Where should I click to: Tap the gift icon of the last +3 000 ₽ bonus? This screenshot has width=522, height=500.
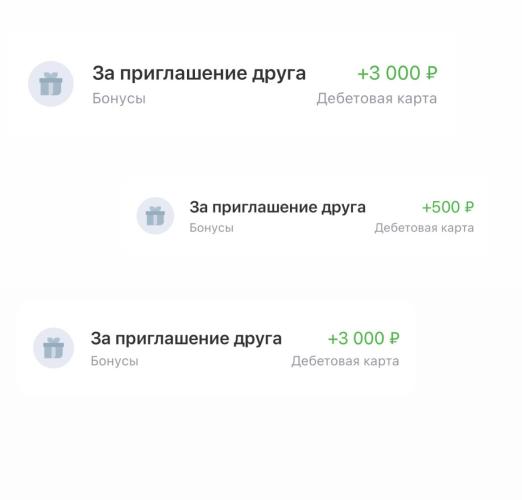(x=53, y=348)
